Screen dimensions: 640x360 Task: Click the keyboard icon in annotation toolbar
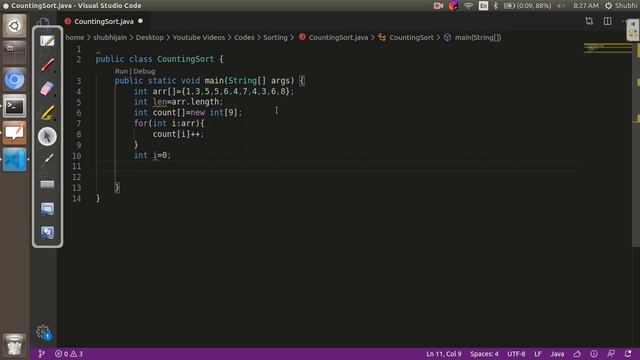[x=47, y=184]
